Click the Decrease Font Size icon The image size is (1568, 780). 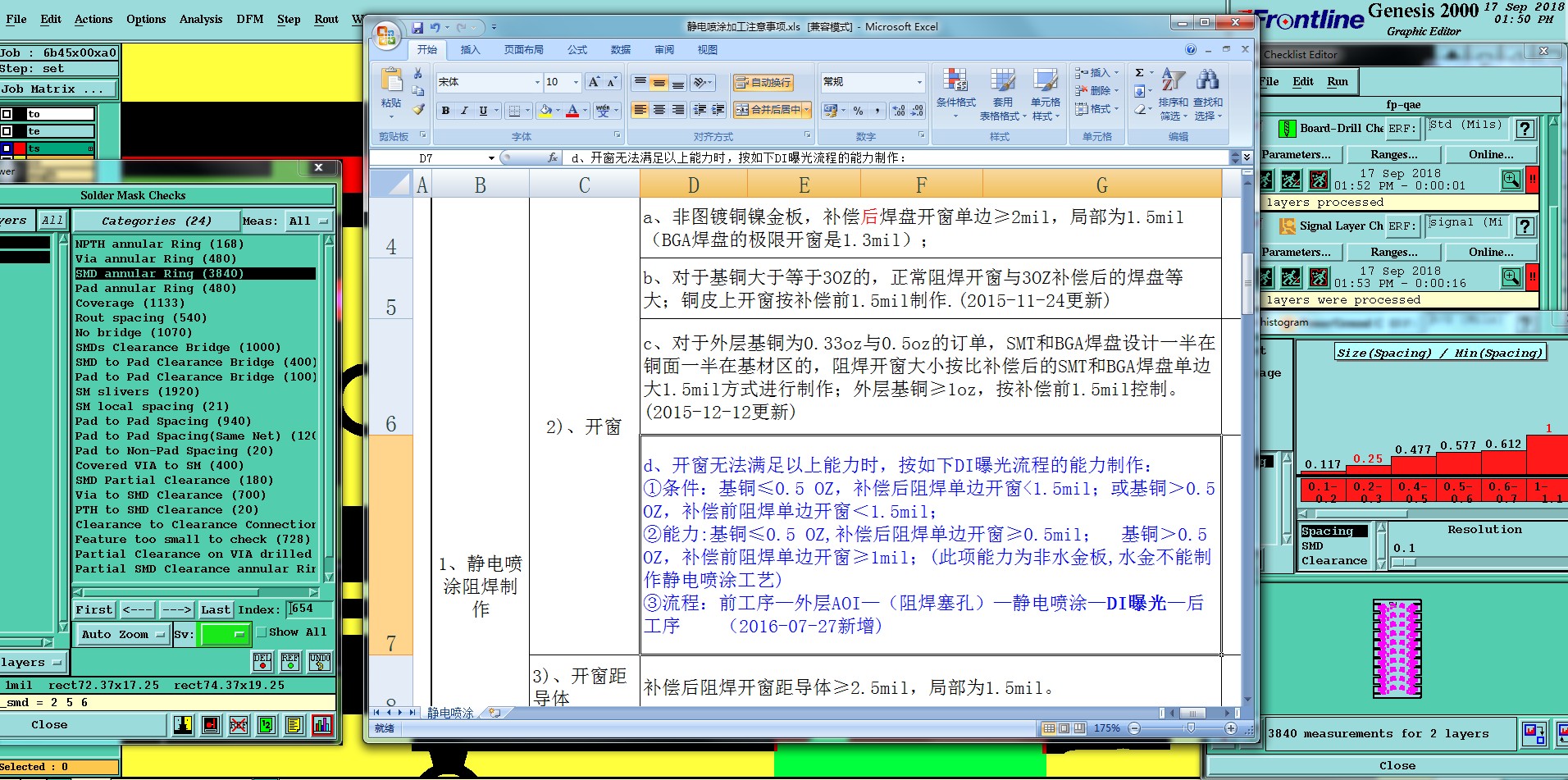pos(611,82)
